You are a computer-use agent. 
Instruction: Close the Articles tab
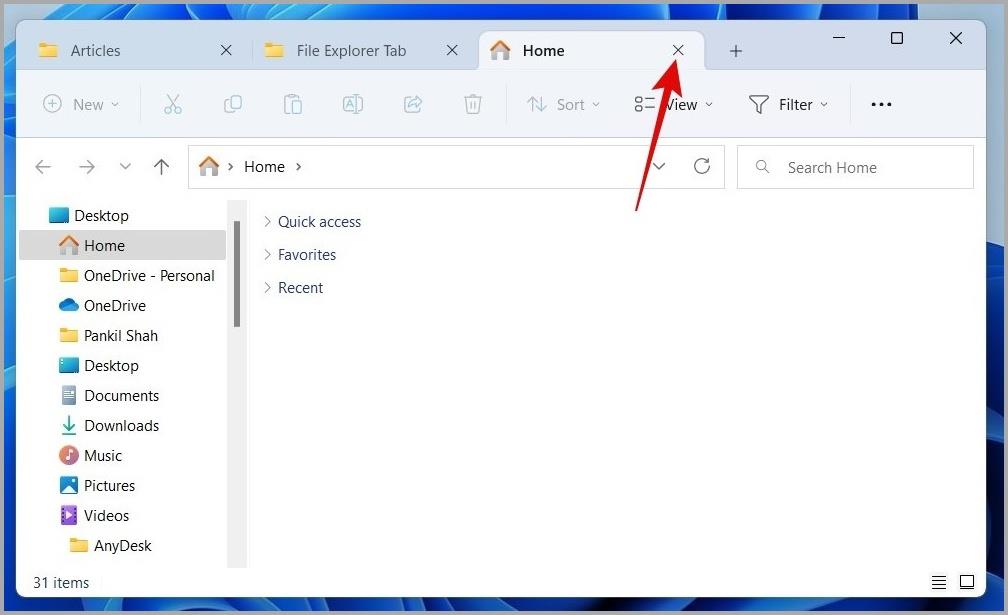[x=226, y=50]
